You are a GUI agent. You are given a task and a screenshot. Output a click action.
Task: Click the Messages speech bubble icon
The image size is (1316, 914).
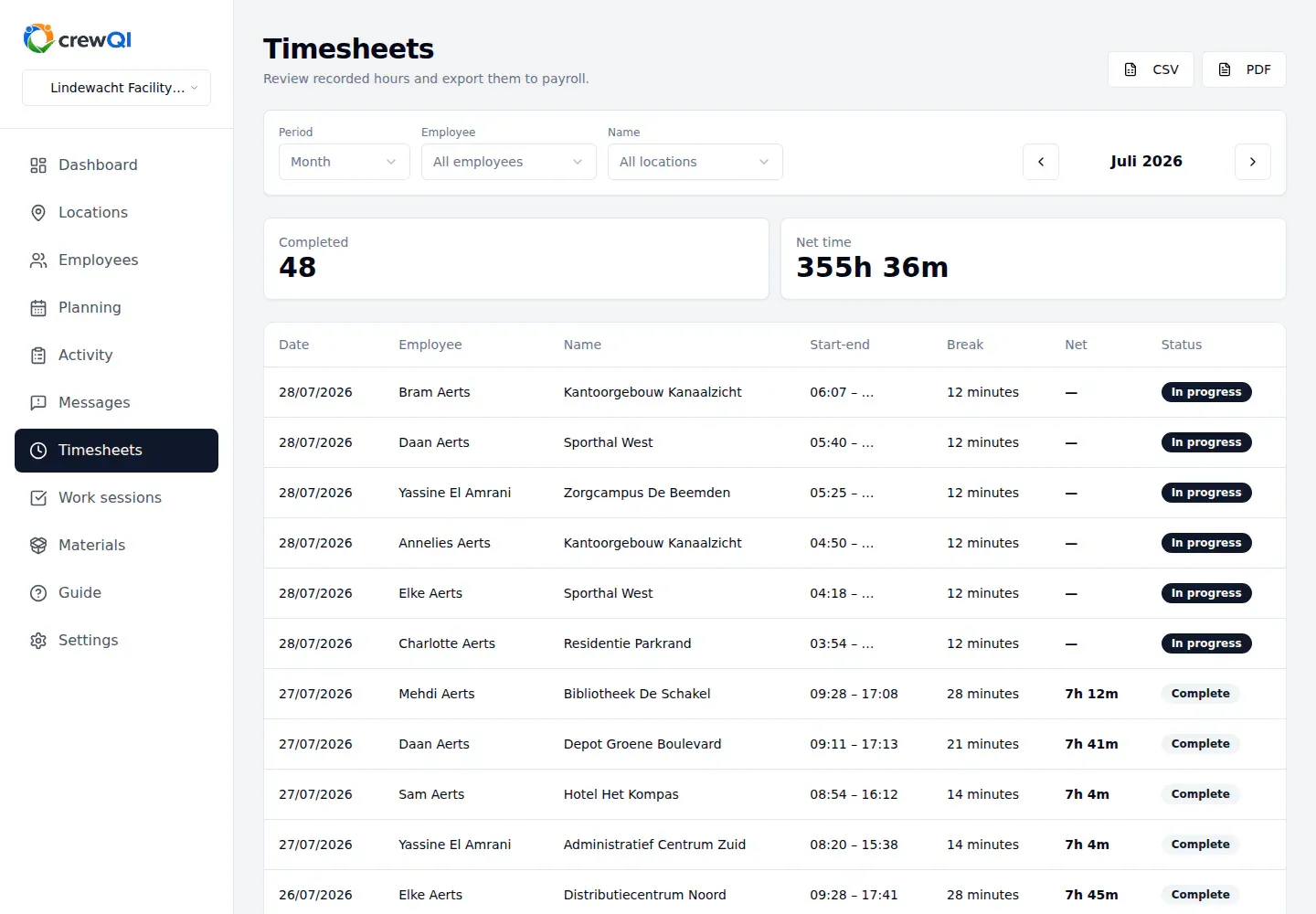click(38, 403)
